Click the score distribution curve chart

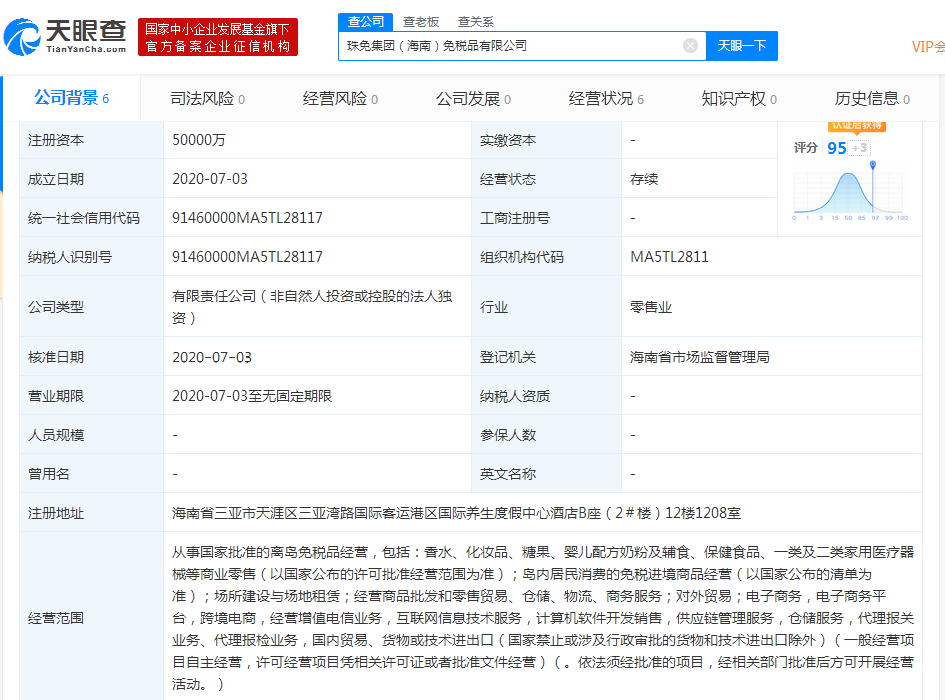[850, 193]
